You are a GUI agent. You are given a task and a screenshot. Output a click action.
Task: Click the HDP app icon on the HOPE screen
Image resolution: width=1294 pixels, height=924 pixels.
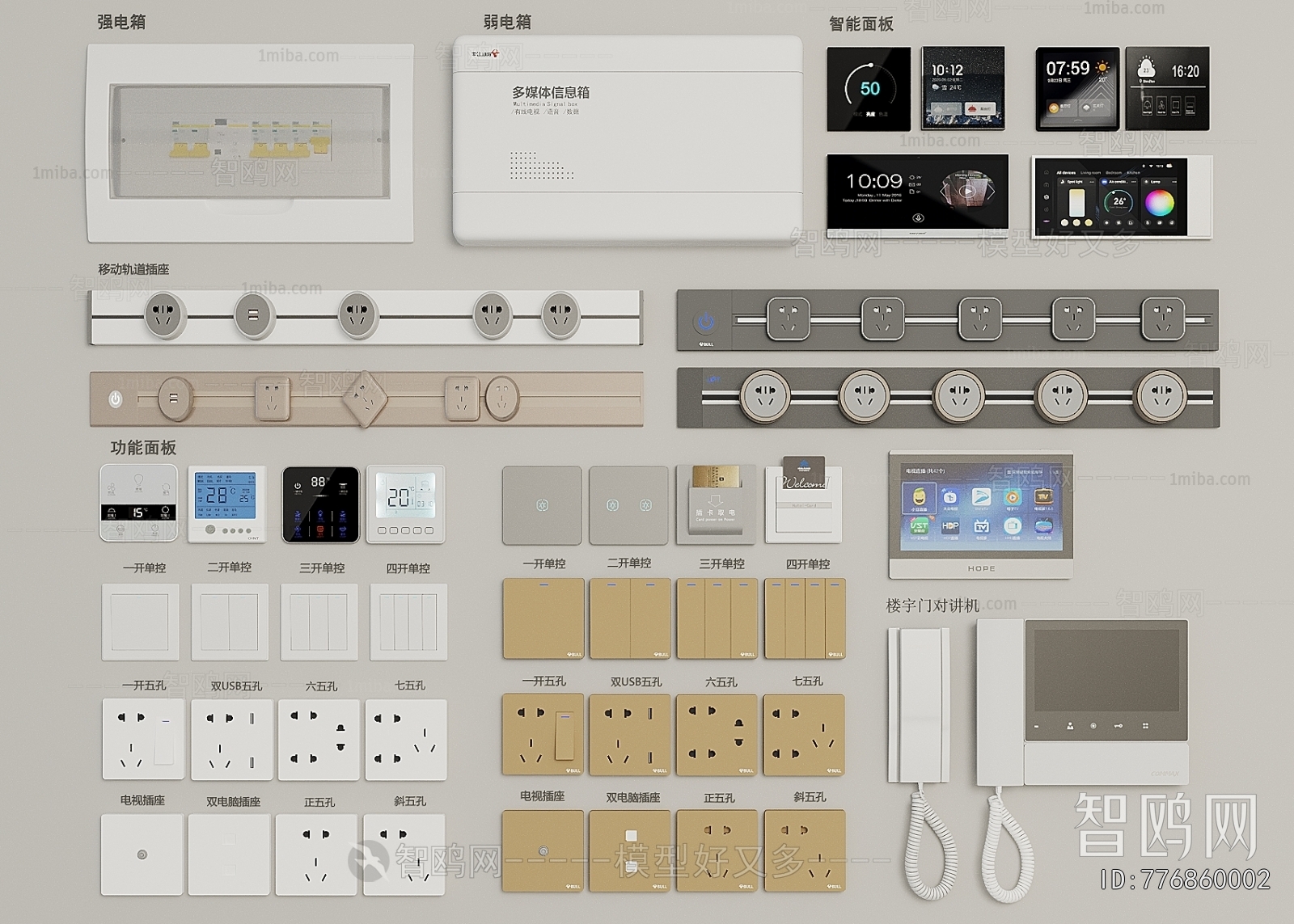tap(950, 526)
